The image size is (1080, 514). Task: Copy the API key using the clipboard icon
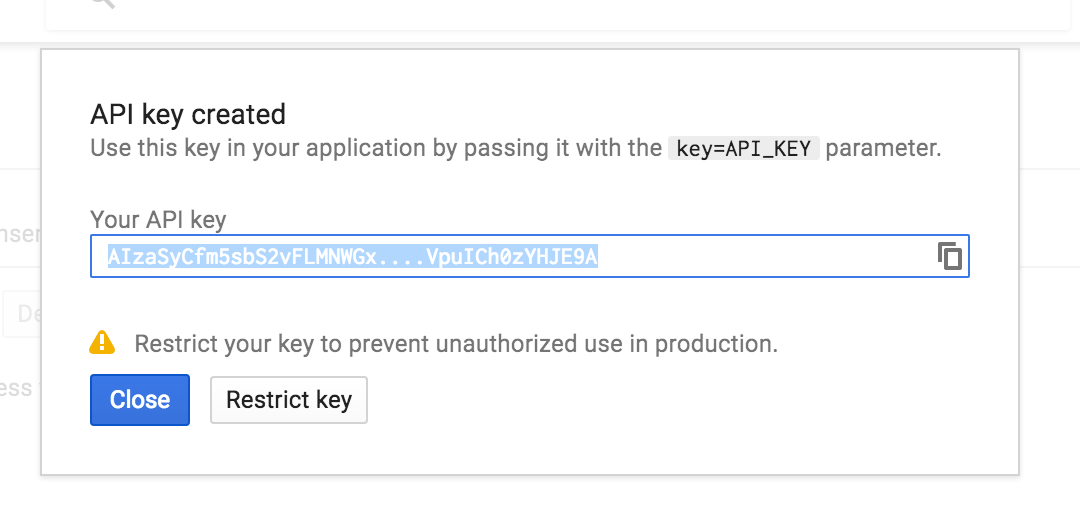[x=949, y=256]
